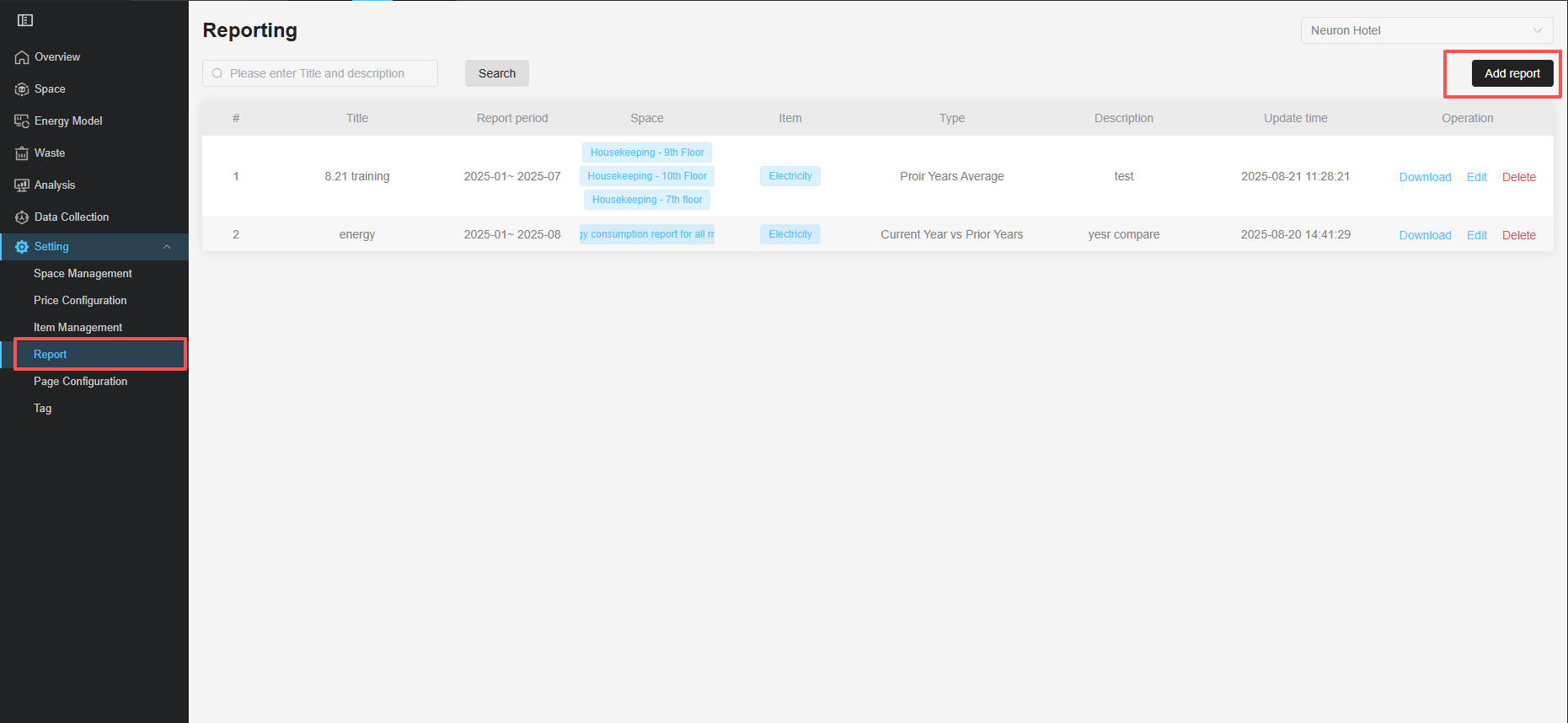Click the Space cube icon in sidebar
1568x723 pixels.
click(22, 89)
